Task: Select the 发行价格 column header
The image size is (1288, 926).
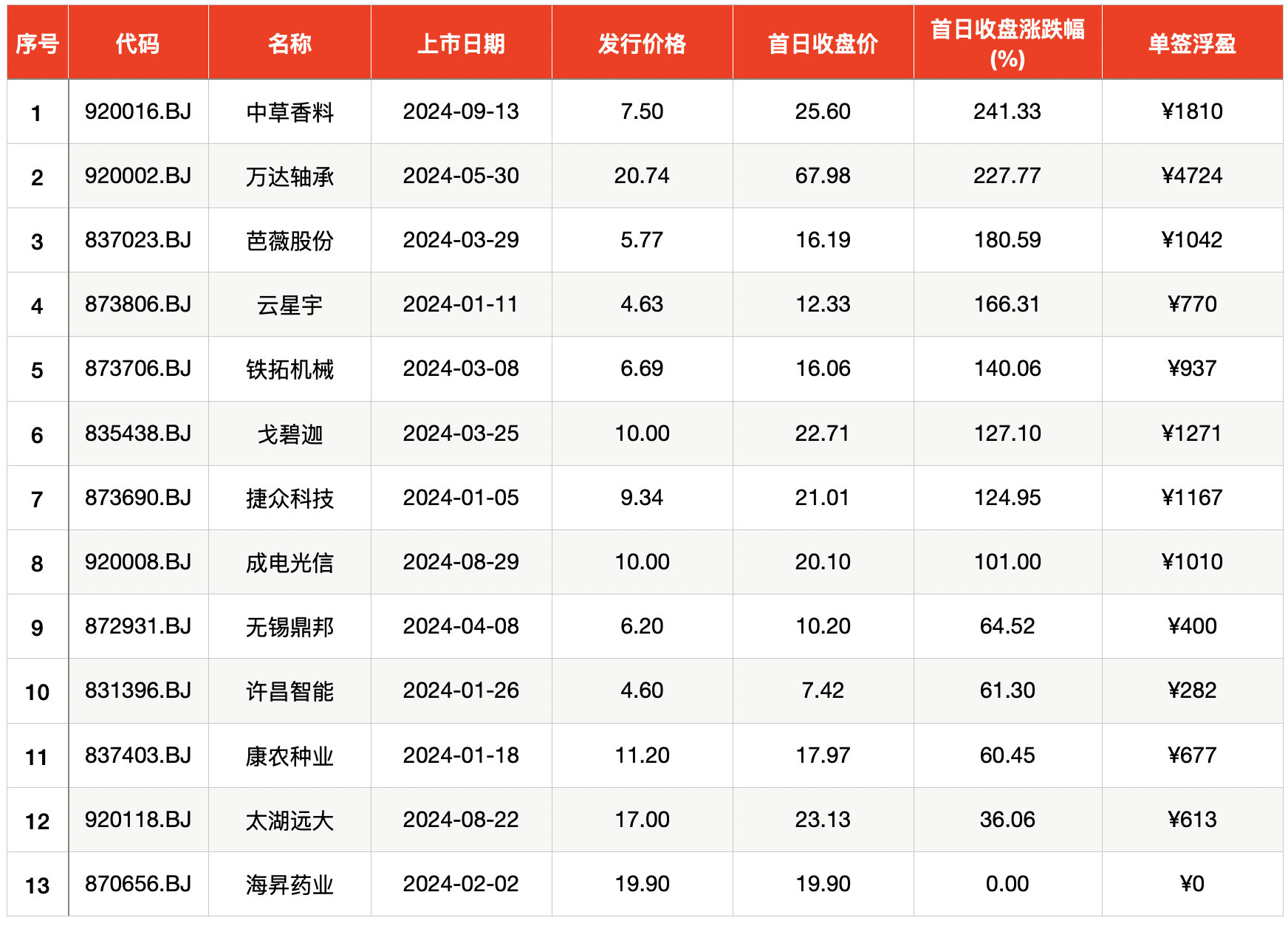Action: [642, 44]
